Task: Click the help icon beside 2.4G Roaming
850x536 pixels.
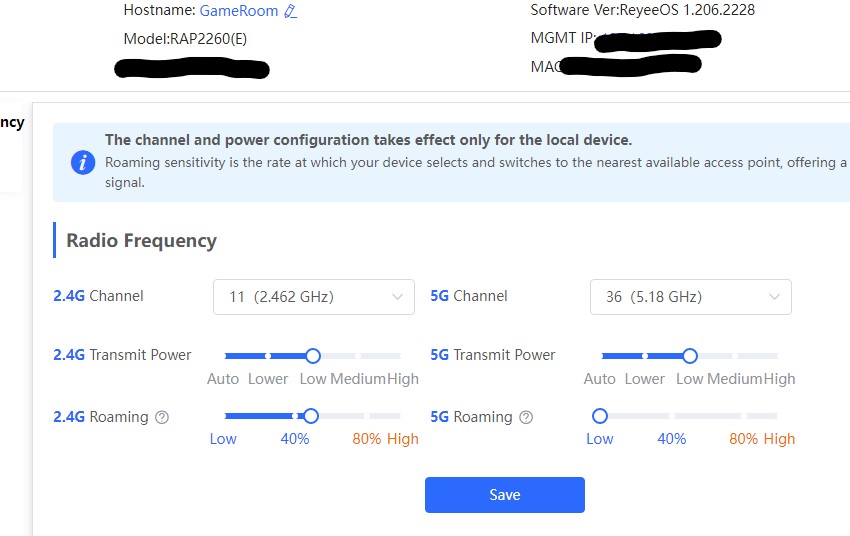Action: [162, 417]
